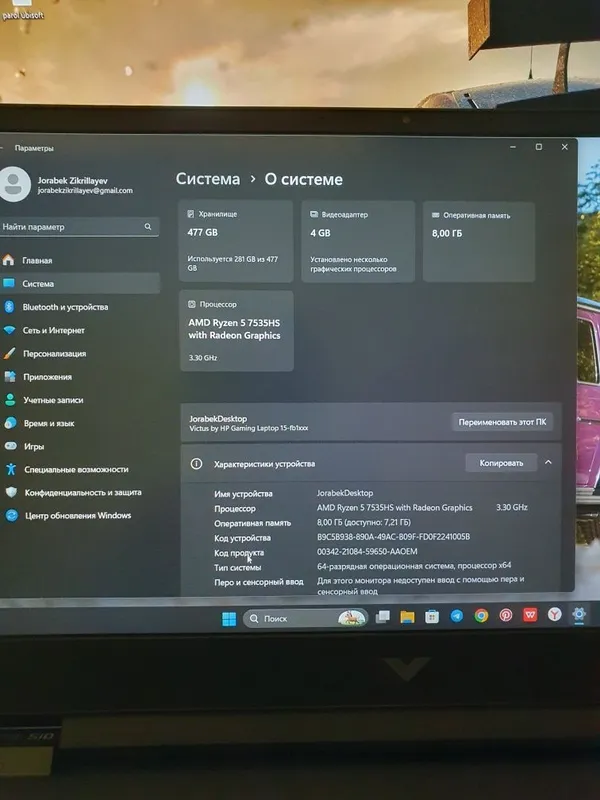Click Переименовать этот ПК button
Screen dimensions: 600x800
pos(502,422)
